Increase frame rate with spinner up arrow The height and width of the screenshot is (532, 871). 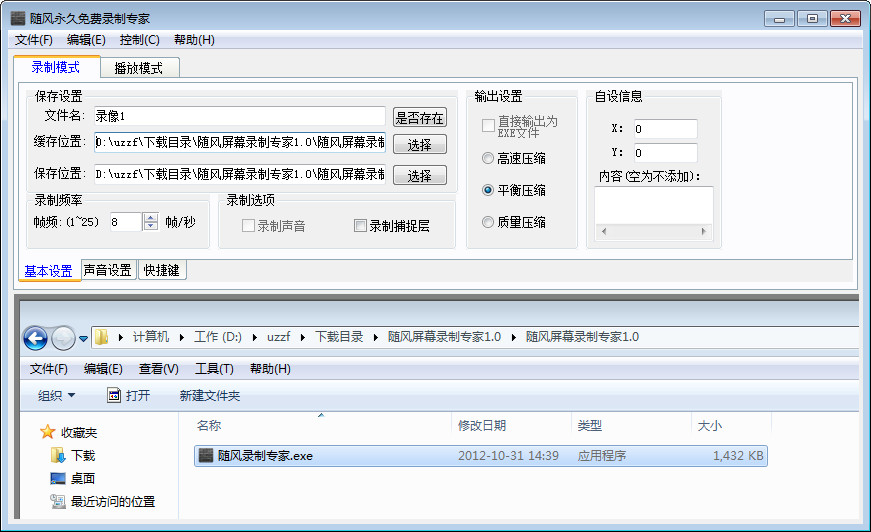151,217
